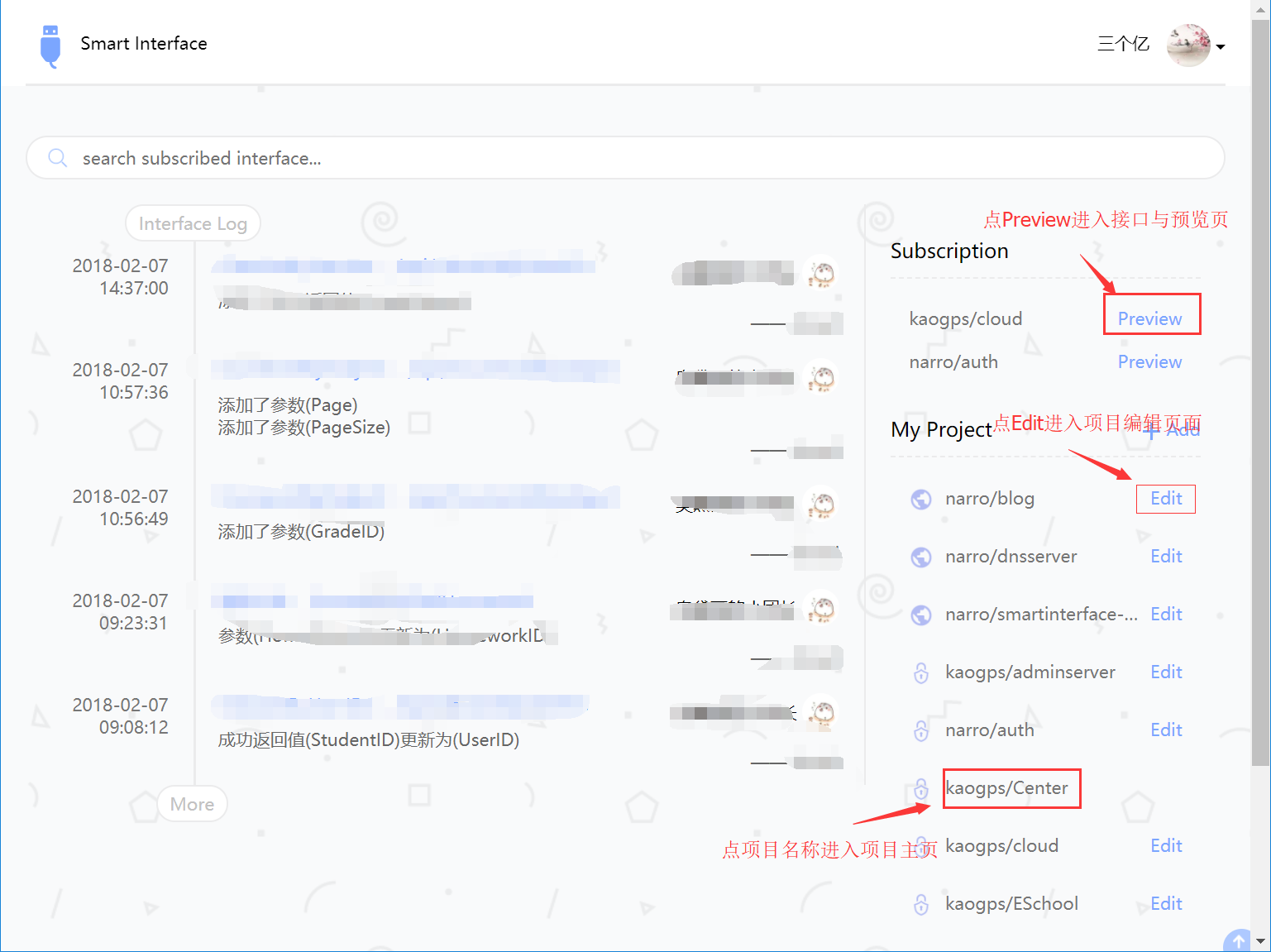Preview the kaogps/cloud subscription
The width and height of the screenshot is (1271, 952).
[x=1149, y=319]
